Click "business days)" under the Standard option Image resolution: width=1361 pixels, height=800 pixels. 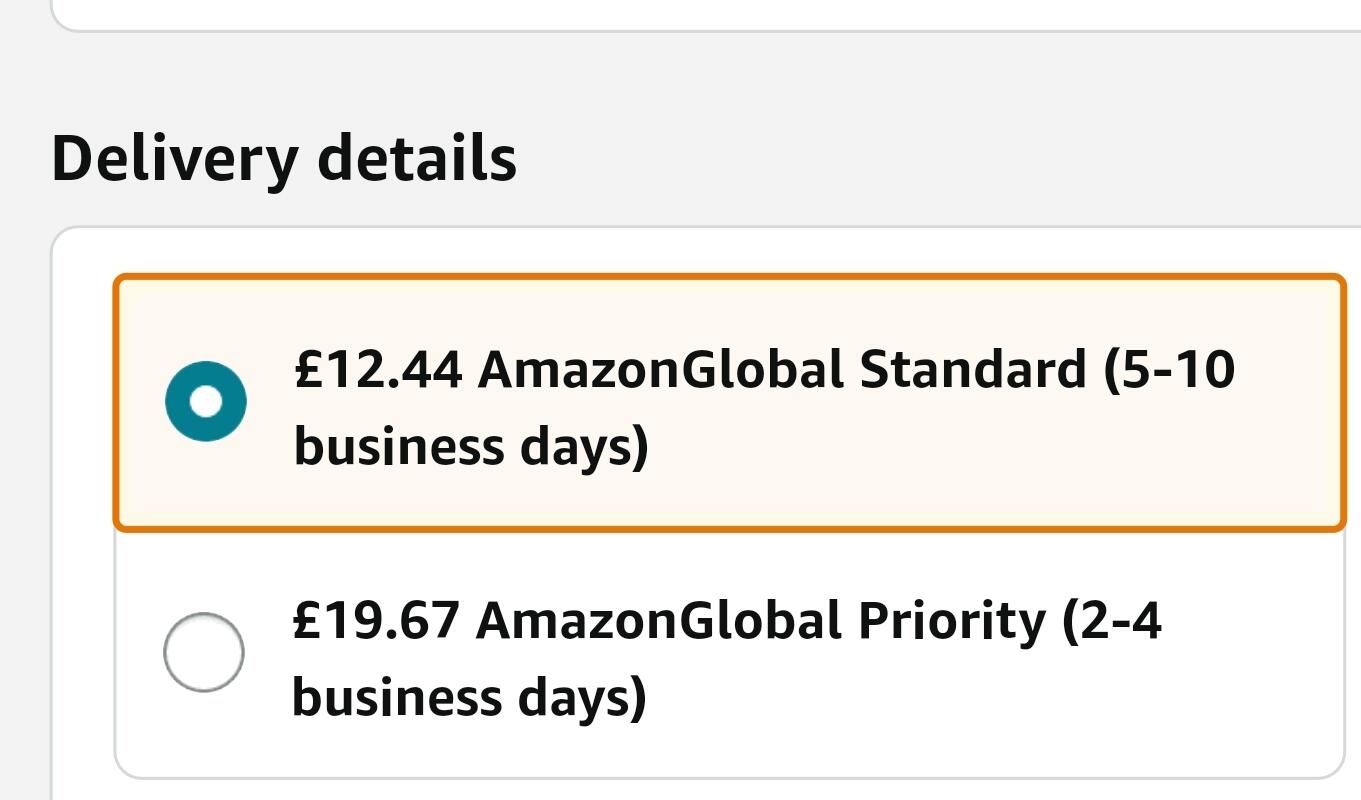coord(470,446)
